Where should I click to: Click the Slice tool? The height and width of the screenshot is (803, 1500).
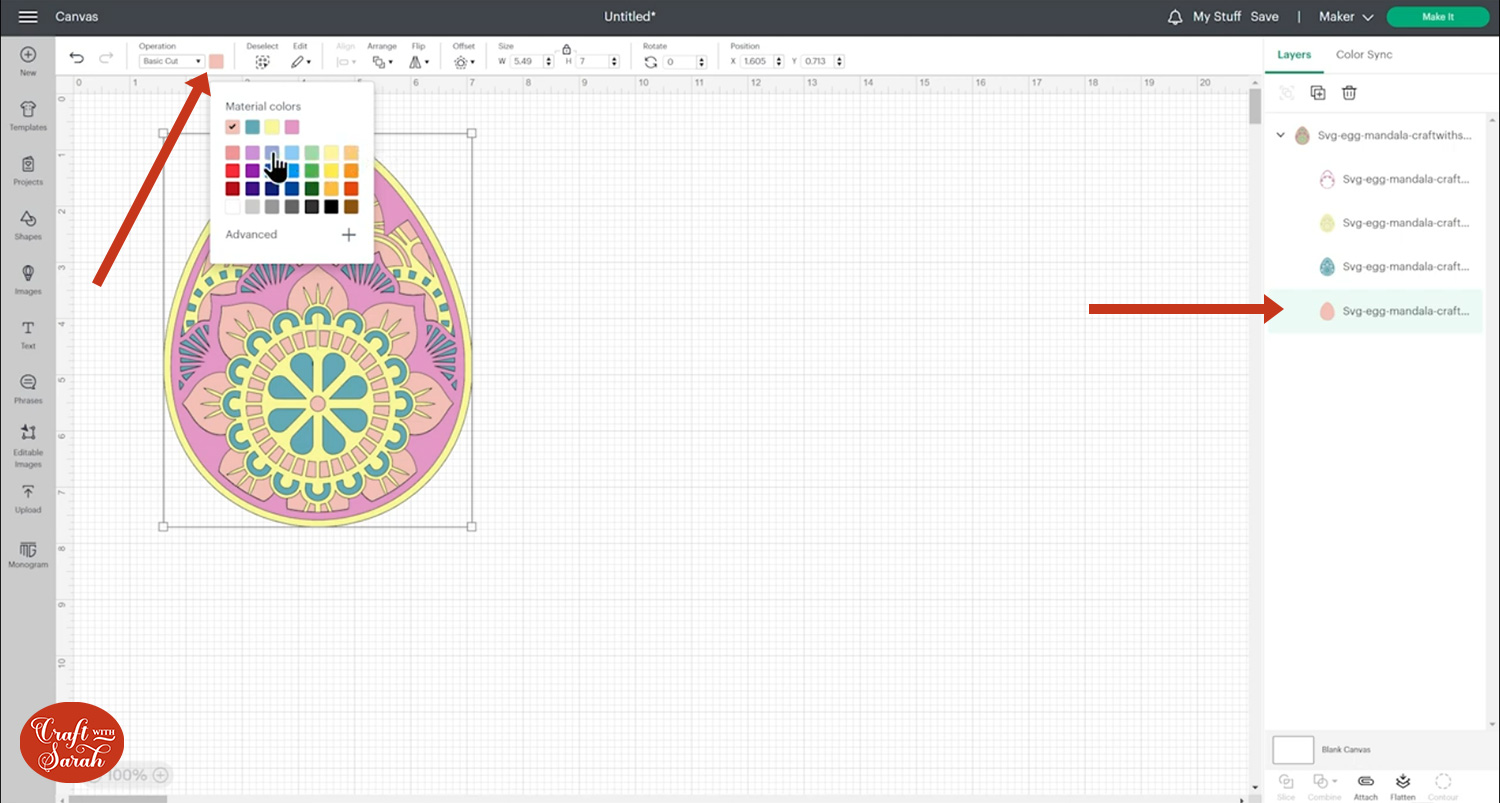[x=1286, y=786]
